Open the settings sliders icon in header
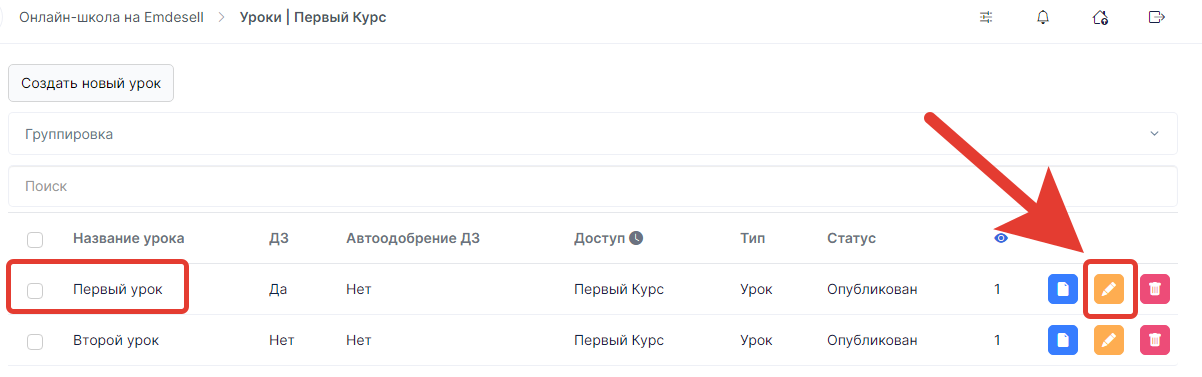The image size is (1202, 377). click(987, 17)
